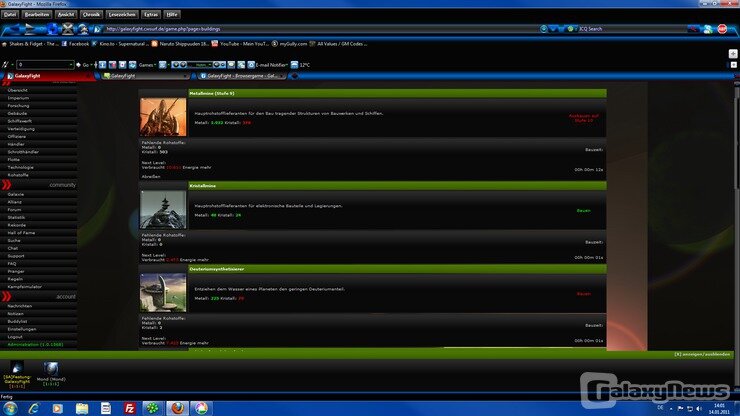Image resolution: width=740 pixels, height=416 pixels.
Task: Click Abreißen under Metallmine
Action: click(151, 177)
